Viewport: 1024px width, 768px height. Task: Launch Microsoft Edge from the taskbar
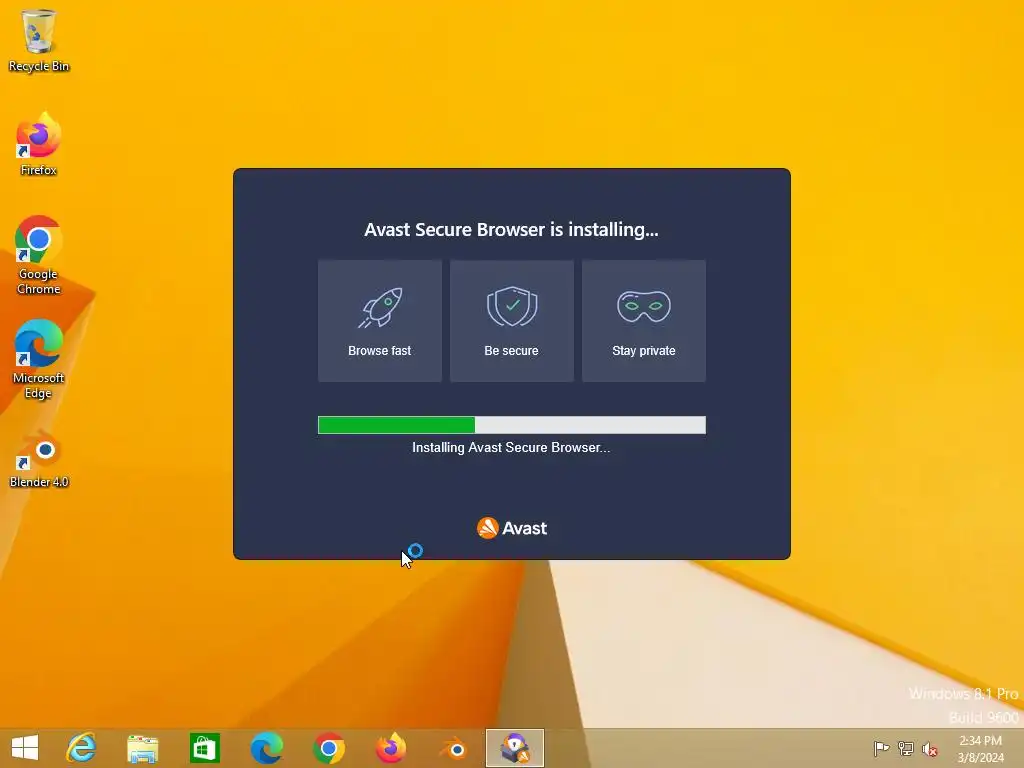266,748
